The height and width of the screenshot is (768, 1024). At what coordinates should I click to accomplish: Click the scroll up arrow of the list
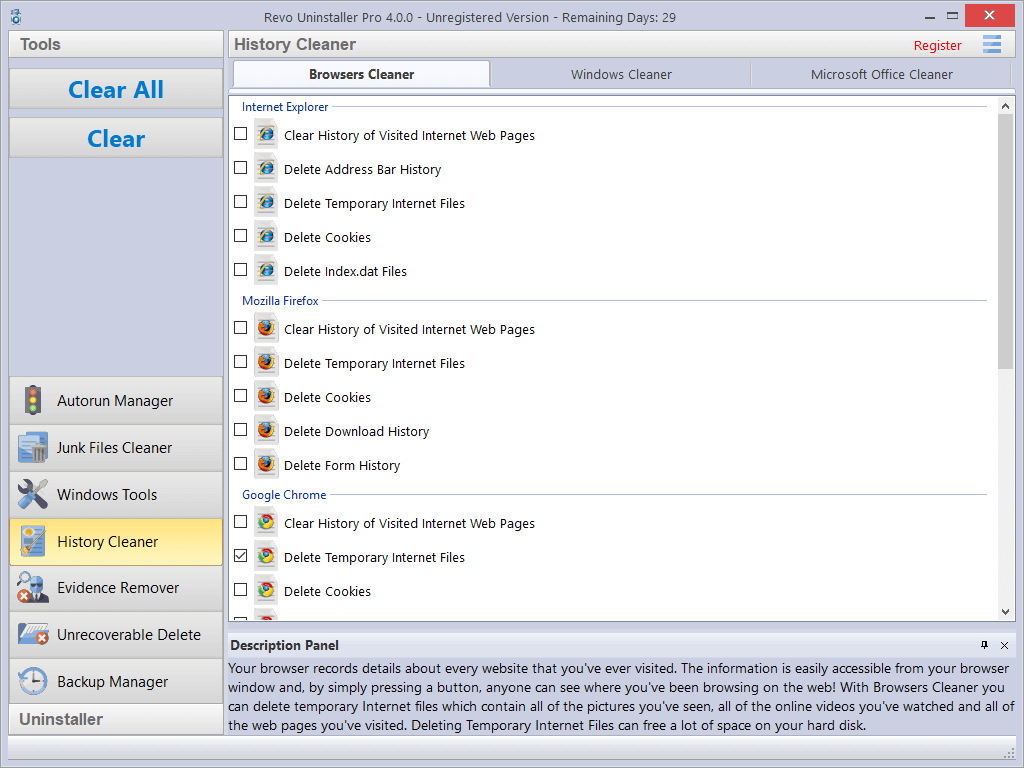pos(1005,106)
